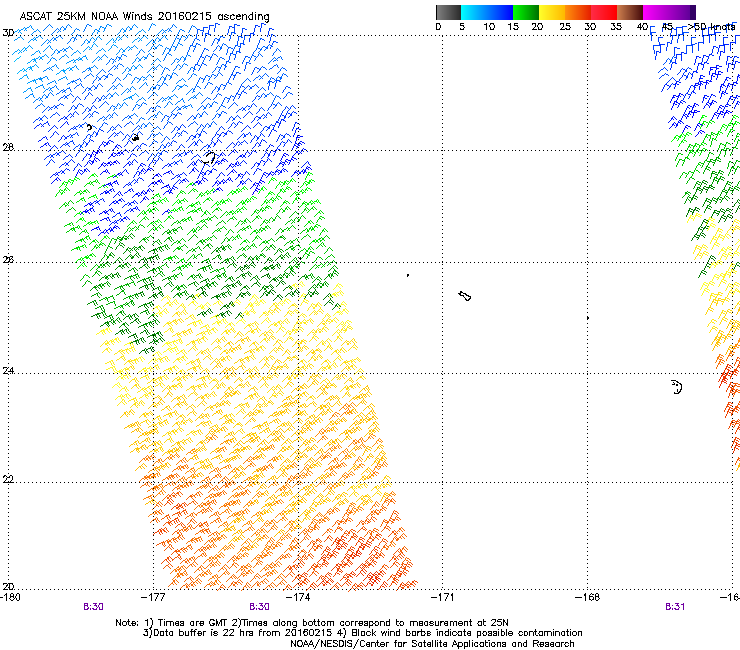740x650 pixels.
Task: Click the circular atoll outline near 28N inside blue barbs
Action: coord(208,158)
